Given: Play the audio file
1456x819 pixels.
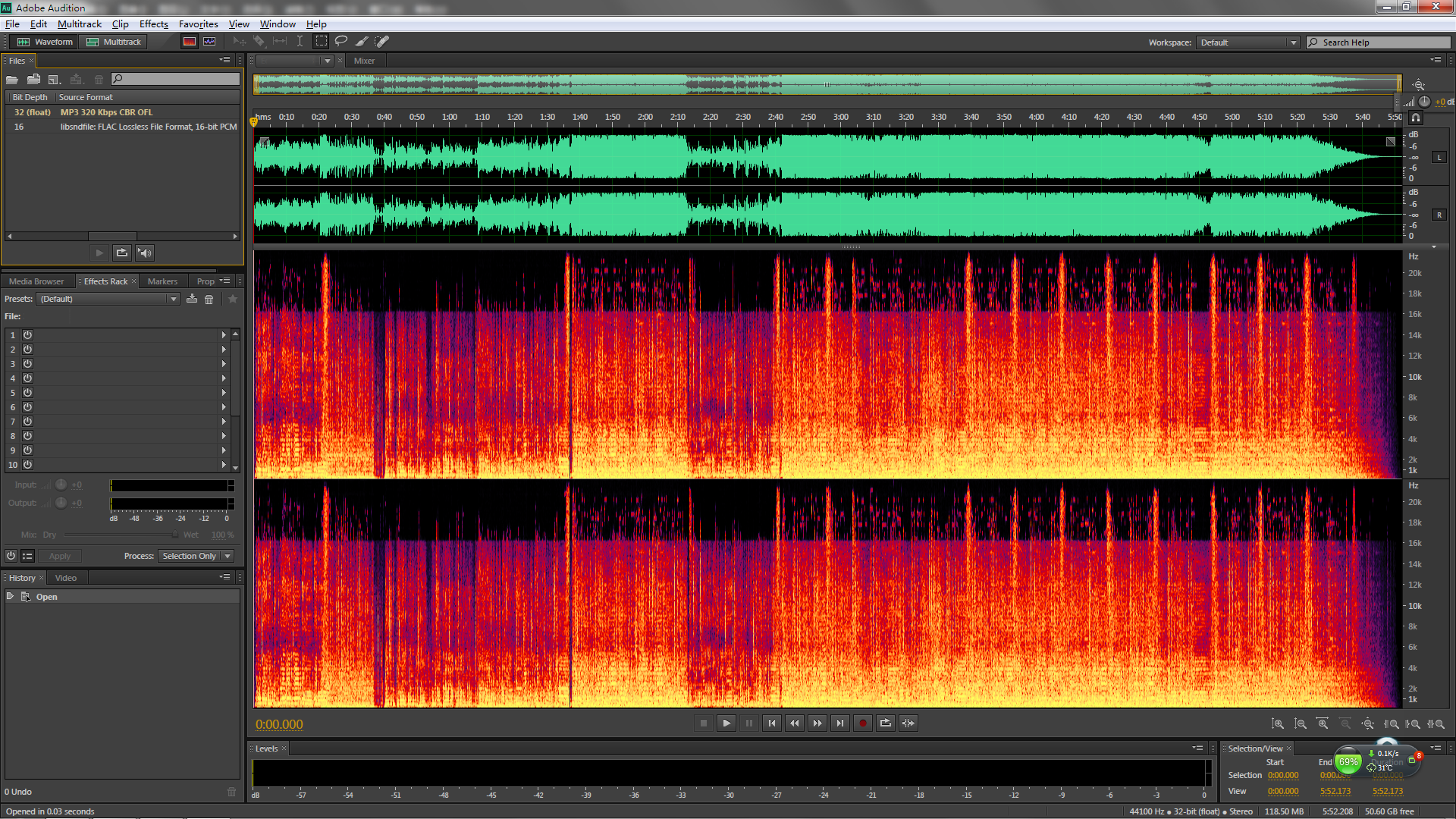Looking at the screenshot, I should point(726,723).
